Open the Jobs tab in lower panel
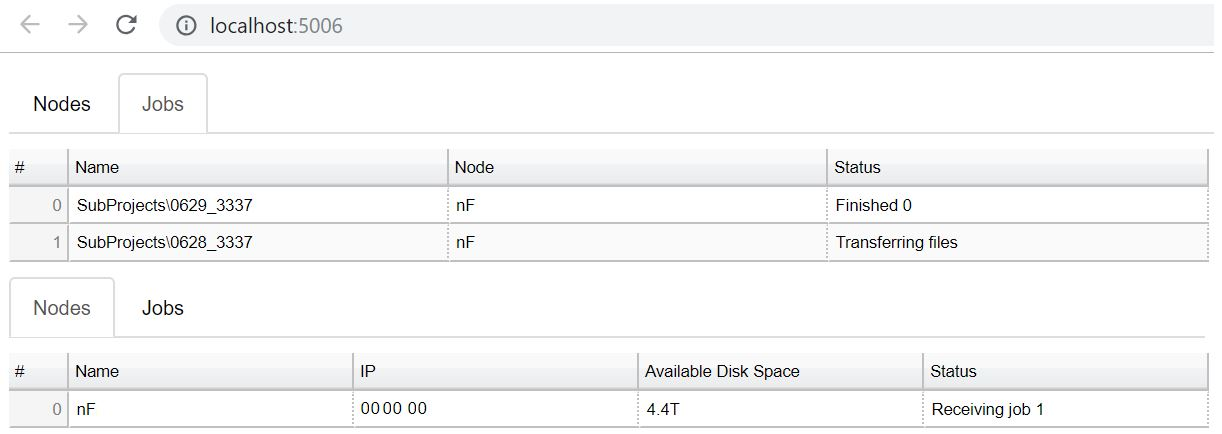Image resolution: width=1222 pixels, height=434 pixels. (x=163, y=308)
